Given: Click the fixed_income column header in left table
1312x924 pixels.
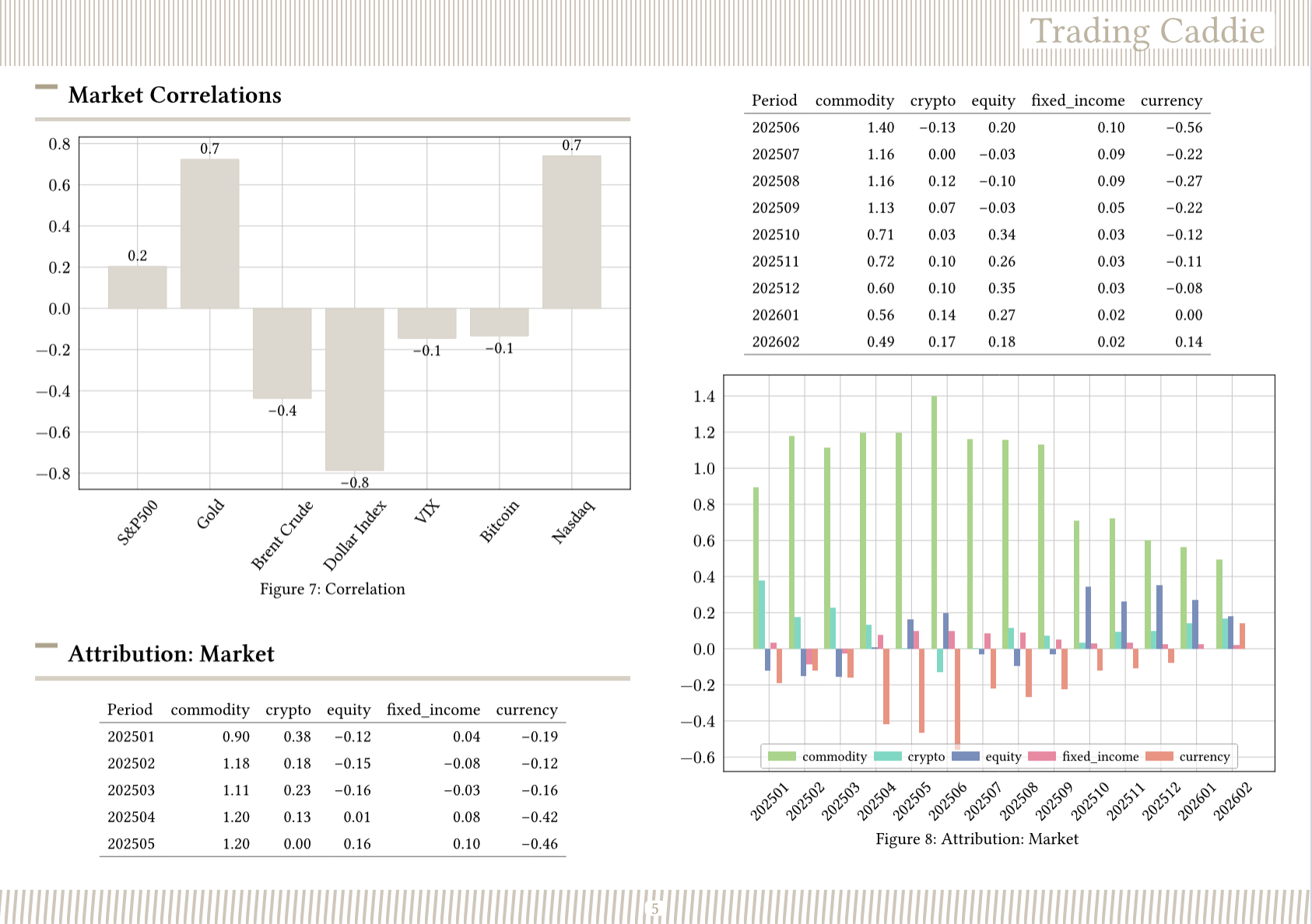Looking at the screenshot, I should pos(433,709).
